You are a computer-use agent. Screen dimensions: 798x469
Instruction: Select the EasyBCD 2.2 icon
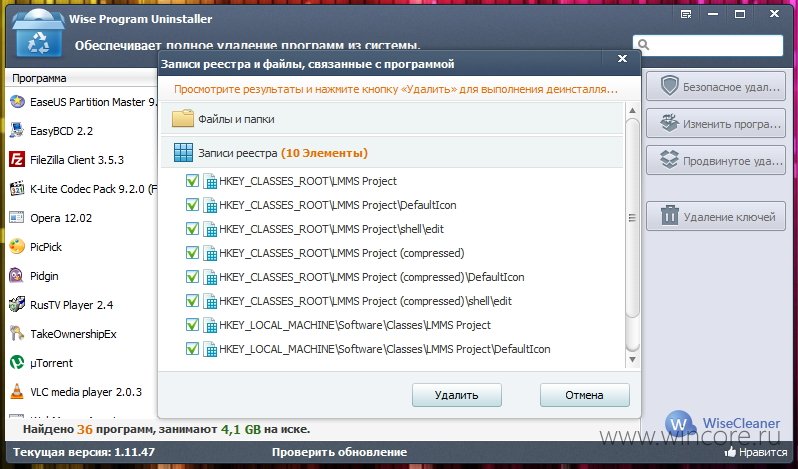coord(17,131)
